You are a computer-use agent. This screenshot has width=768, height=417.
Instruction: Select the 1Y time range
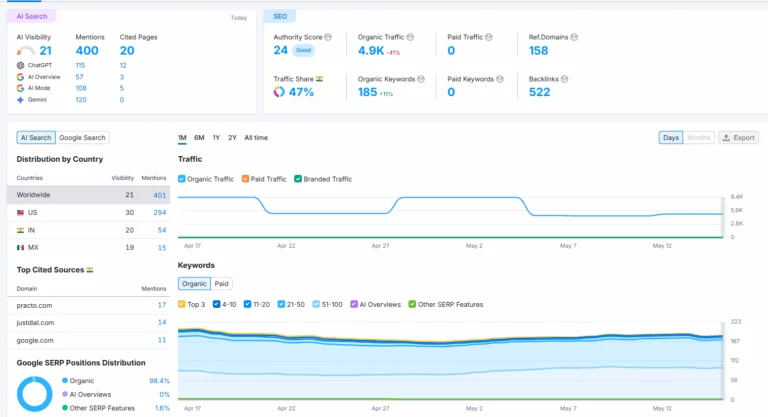[x=216, y=138]
